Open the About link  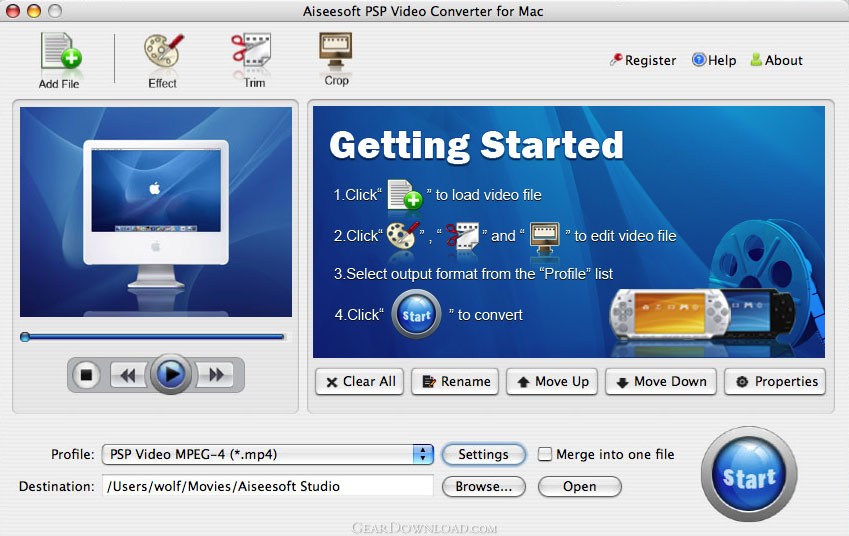click(x=776, y=60)
